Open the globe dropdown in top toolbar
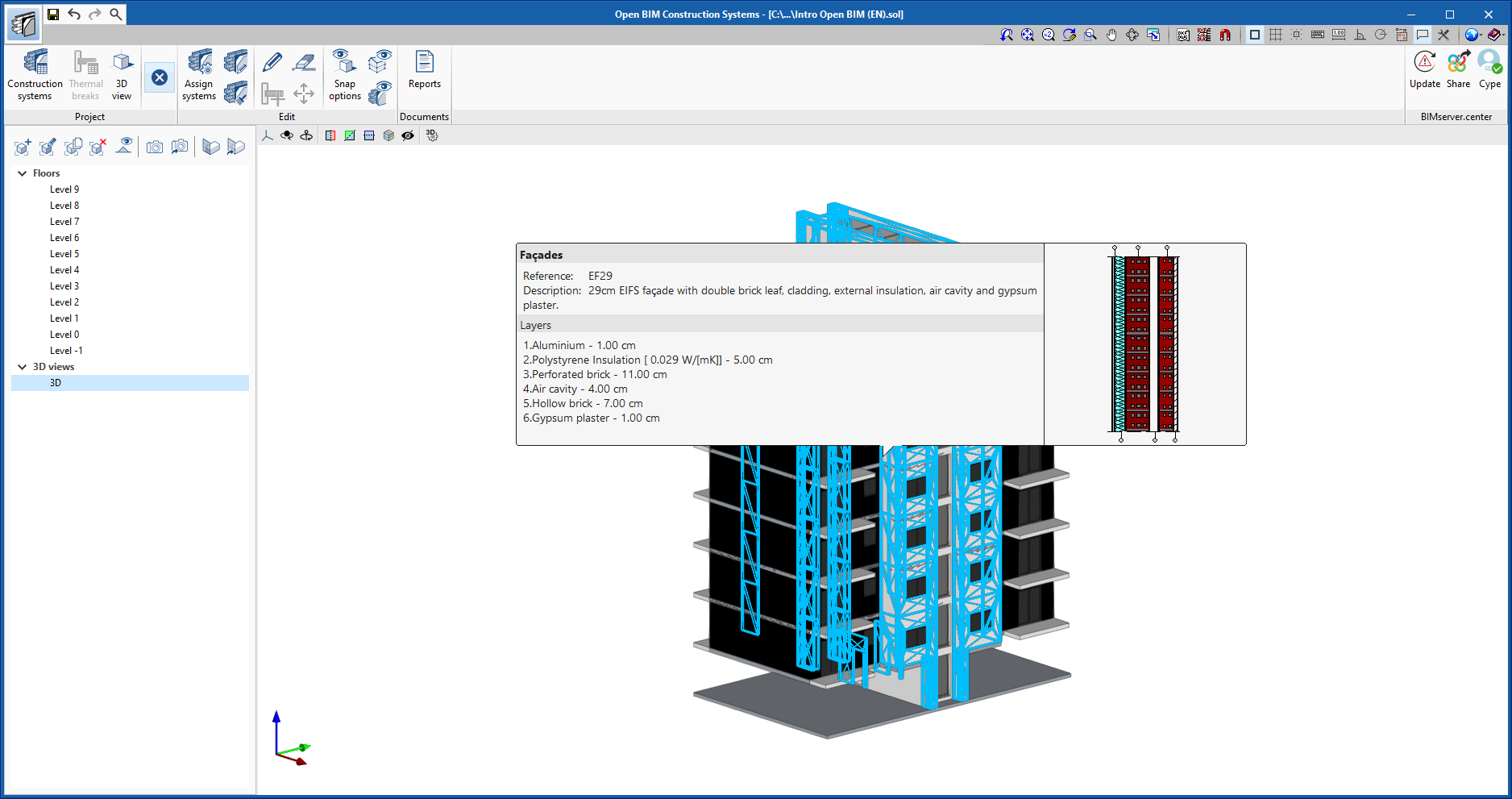The width and height of the screenshot is (1512, 799). click(x=1473, y=35)
